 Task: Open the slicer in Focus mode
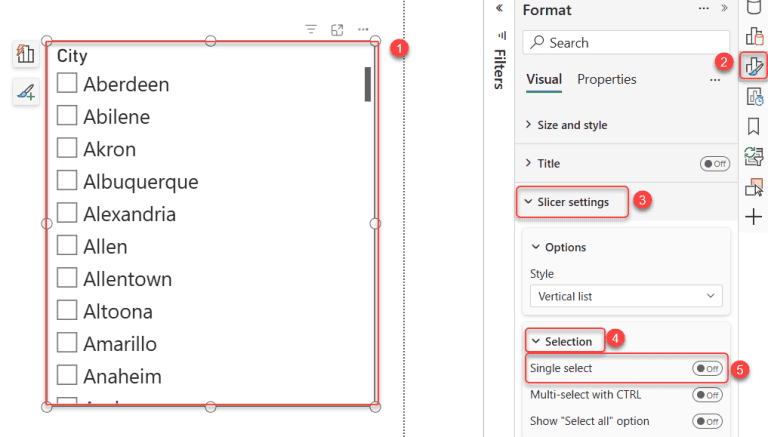click(337, 30)
